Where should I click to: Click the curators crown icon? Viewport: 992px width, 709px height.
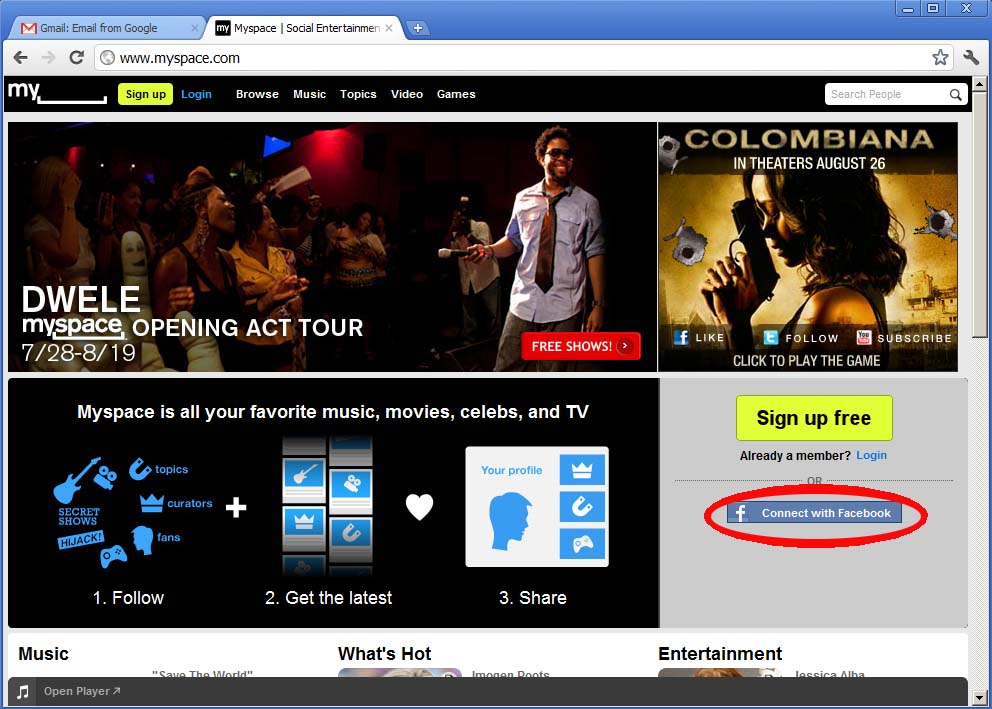152,503
